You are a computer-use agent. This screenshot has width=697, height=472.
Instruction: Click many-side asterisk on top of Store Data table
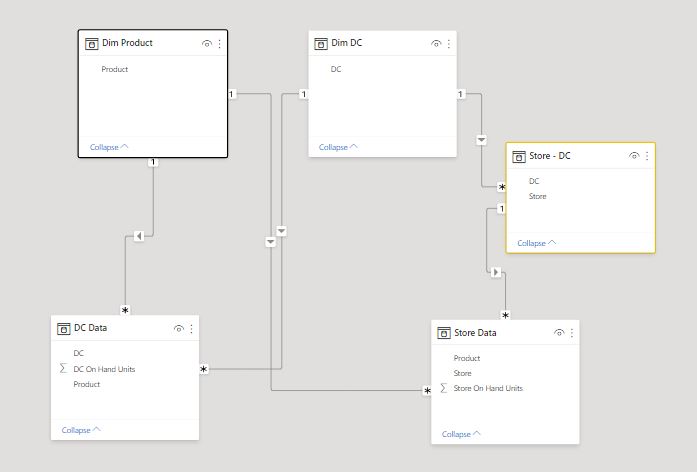tap(505, 315)
